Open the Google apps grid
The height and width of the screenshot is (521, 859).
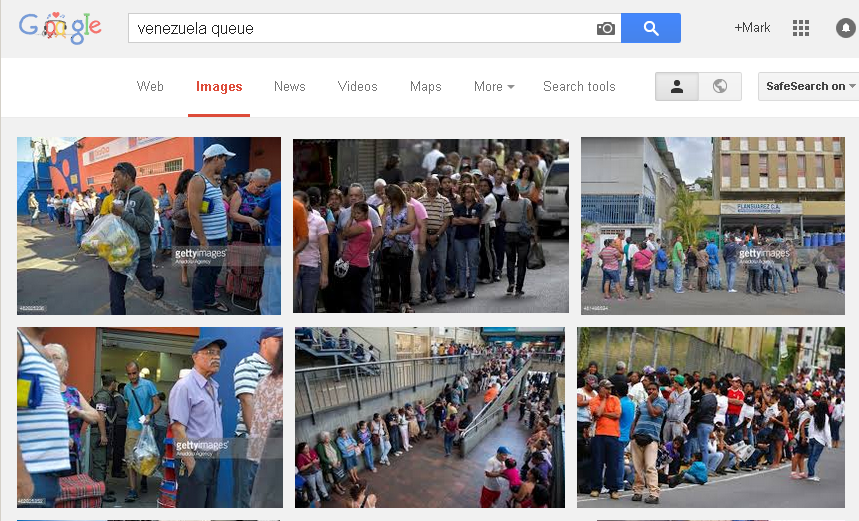coord(800,28)
